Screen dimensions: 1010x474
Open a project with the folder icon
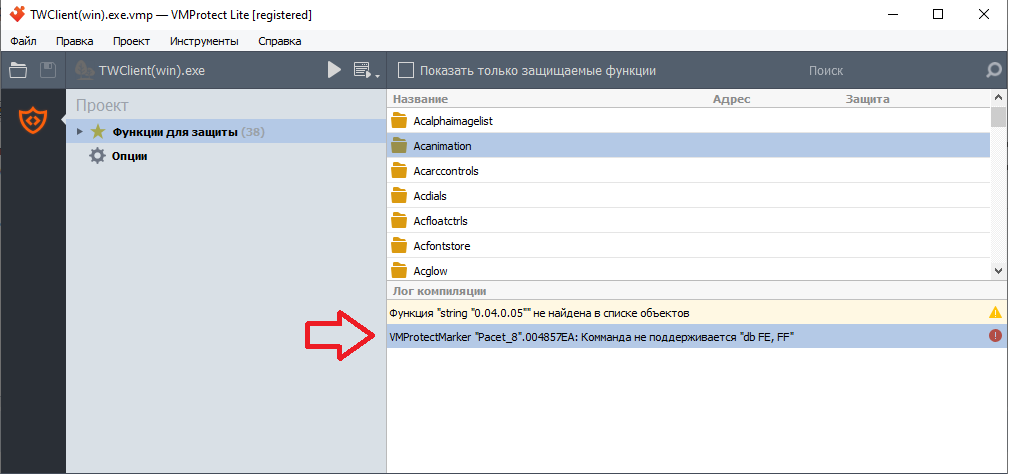(18, 70)
